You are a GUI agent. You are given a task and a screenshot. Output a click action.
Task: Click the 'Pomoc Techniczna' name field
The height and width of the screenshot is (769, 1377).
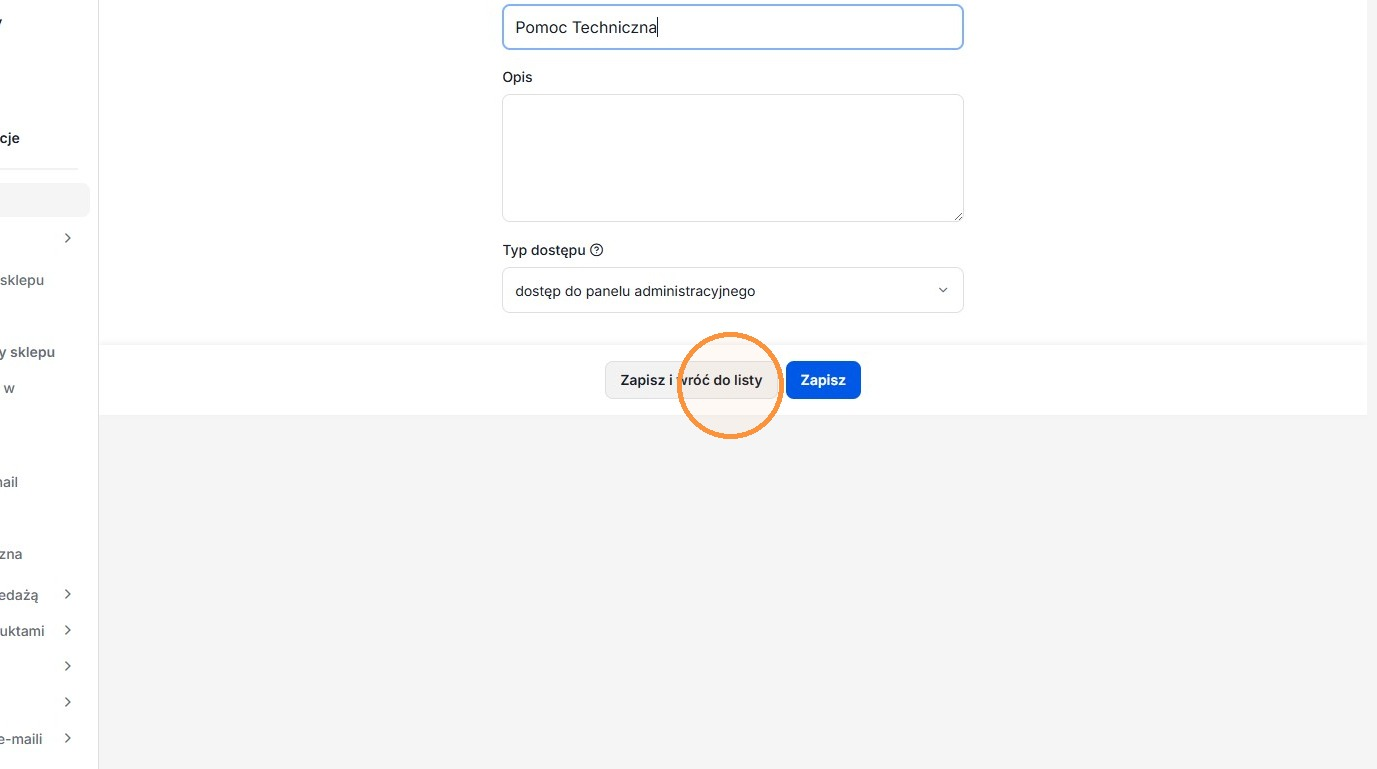coord(732,27)
